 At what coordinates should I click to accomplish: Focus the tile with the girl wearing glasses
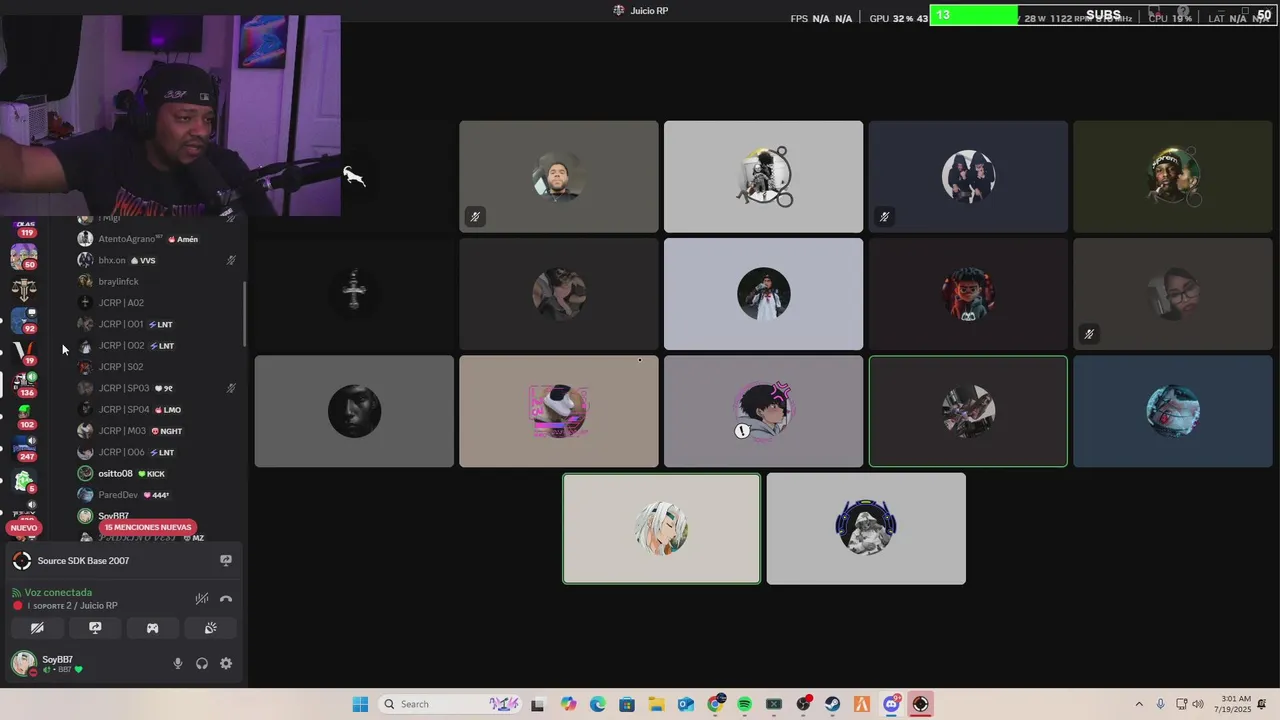pos(1173,294)
